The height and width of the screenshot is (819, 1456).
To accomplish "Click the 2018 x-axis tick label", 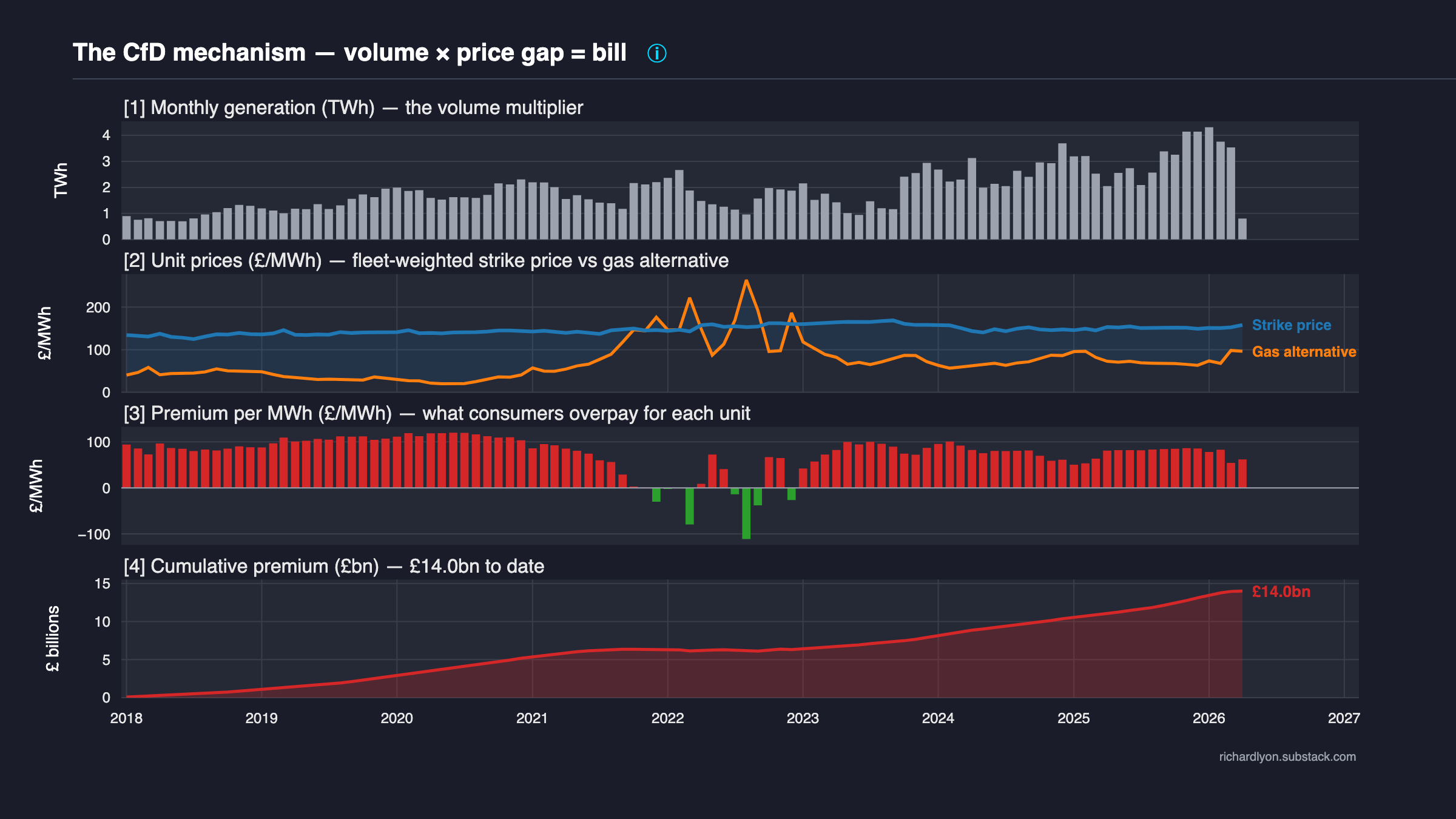I will (x=126, y=718).
